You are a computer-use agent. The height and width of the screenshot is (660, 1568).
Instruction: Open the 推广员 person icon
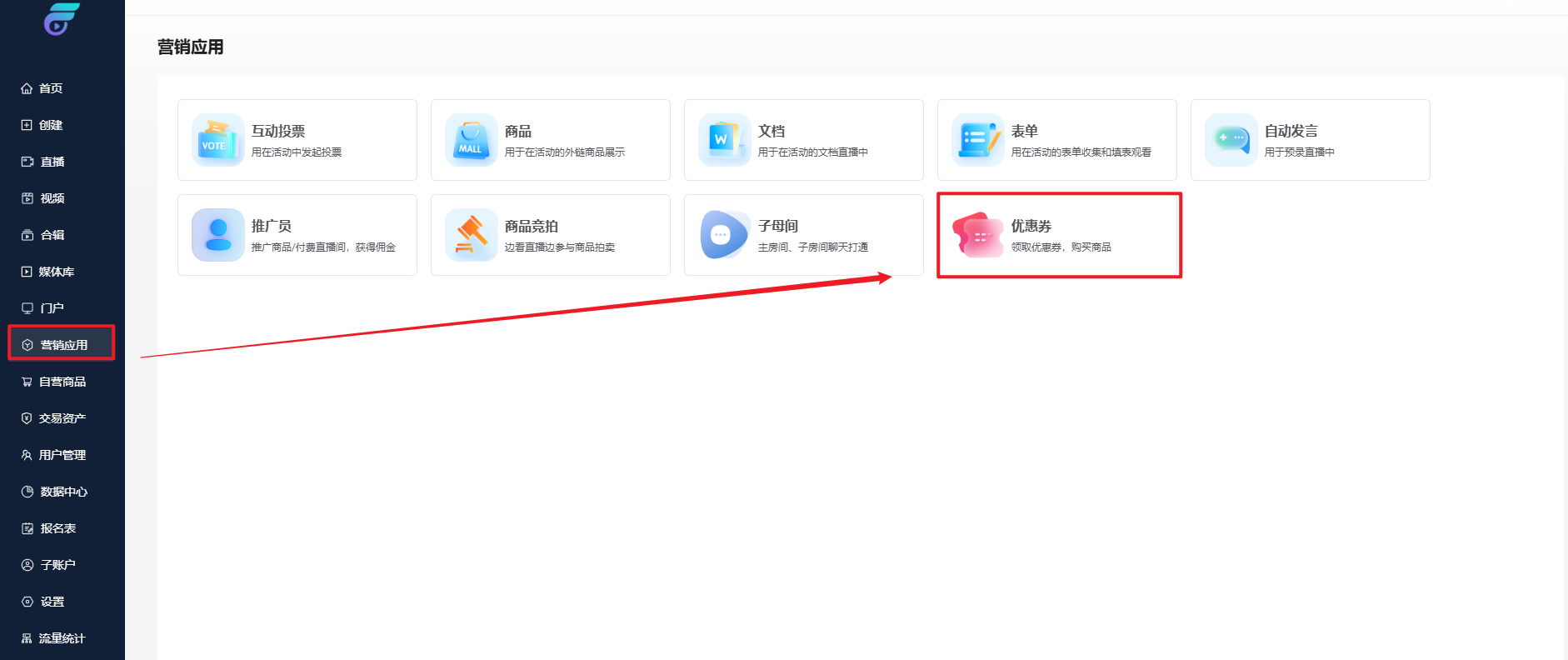click(217, 235)
